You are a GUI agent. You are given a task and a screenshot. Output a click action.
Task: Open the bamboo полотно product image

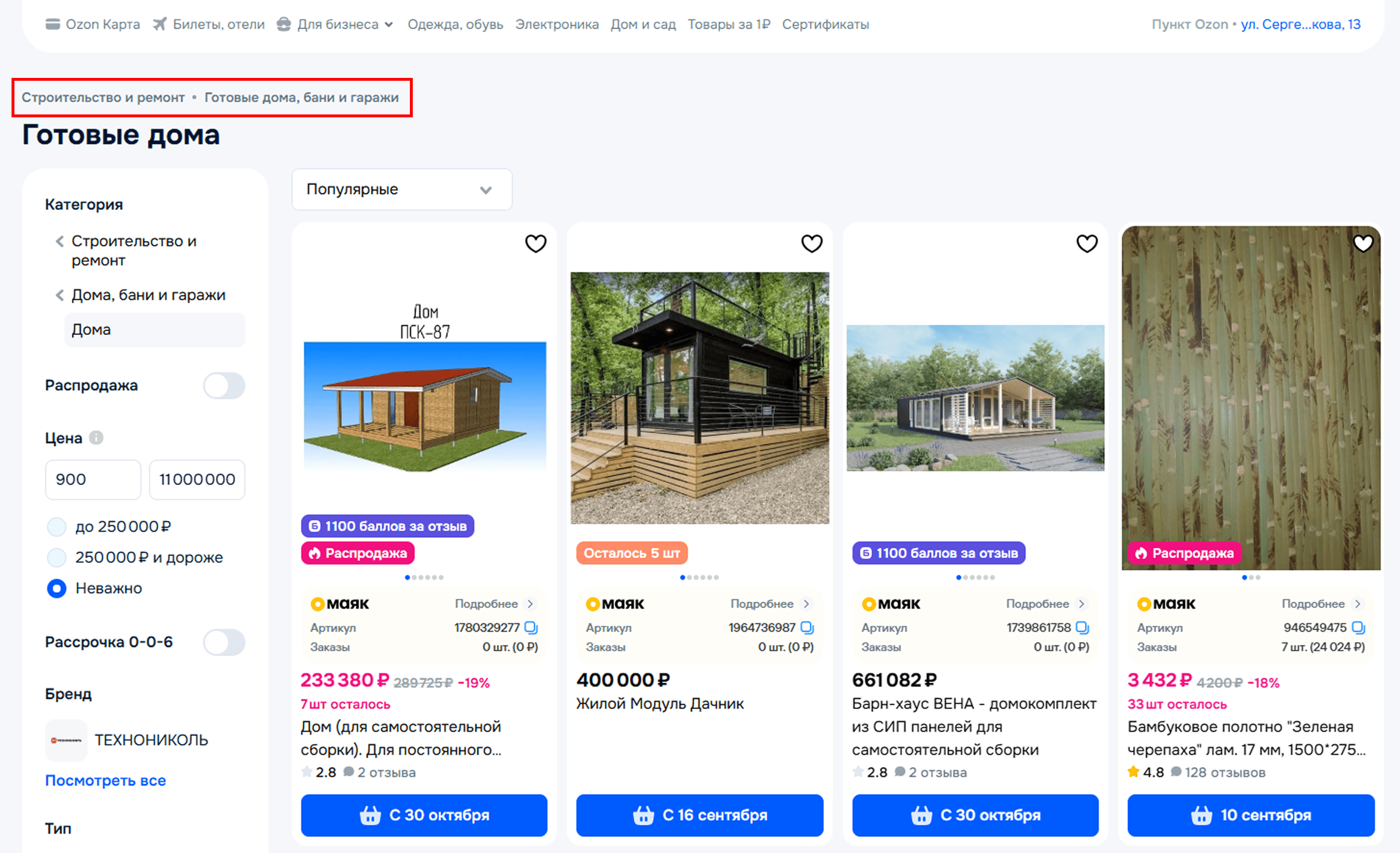click(x=1250, y=398)
